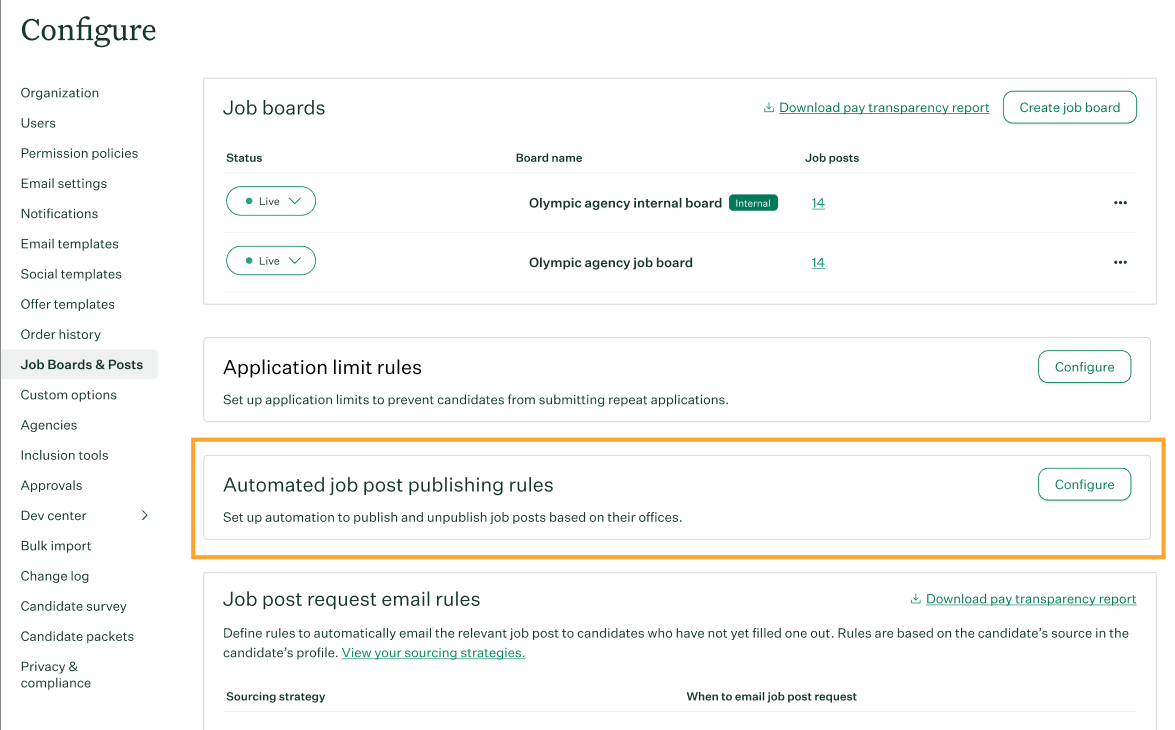Select Job Boards & Posts

tap(79, 364)
